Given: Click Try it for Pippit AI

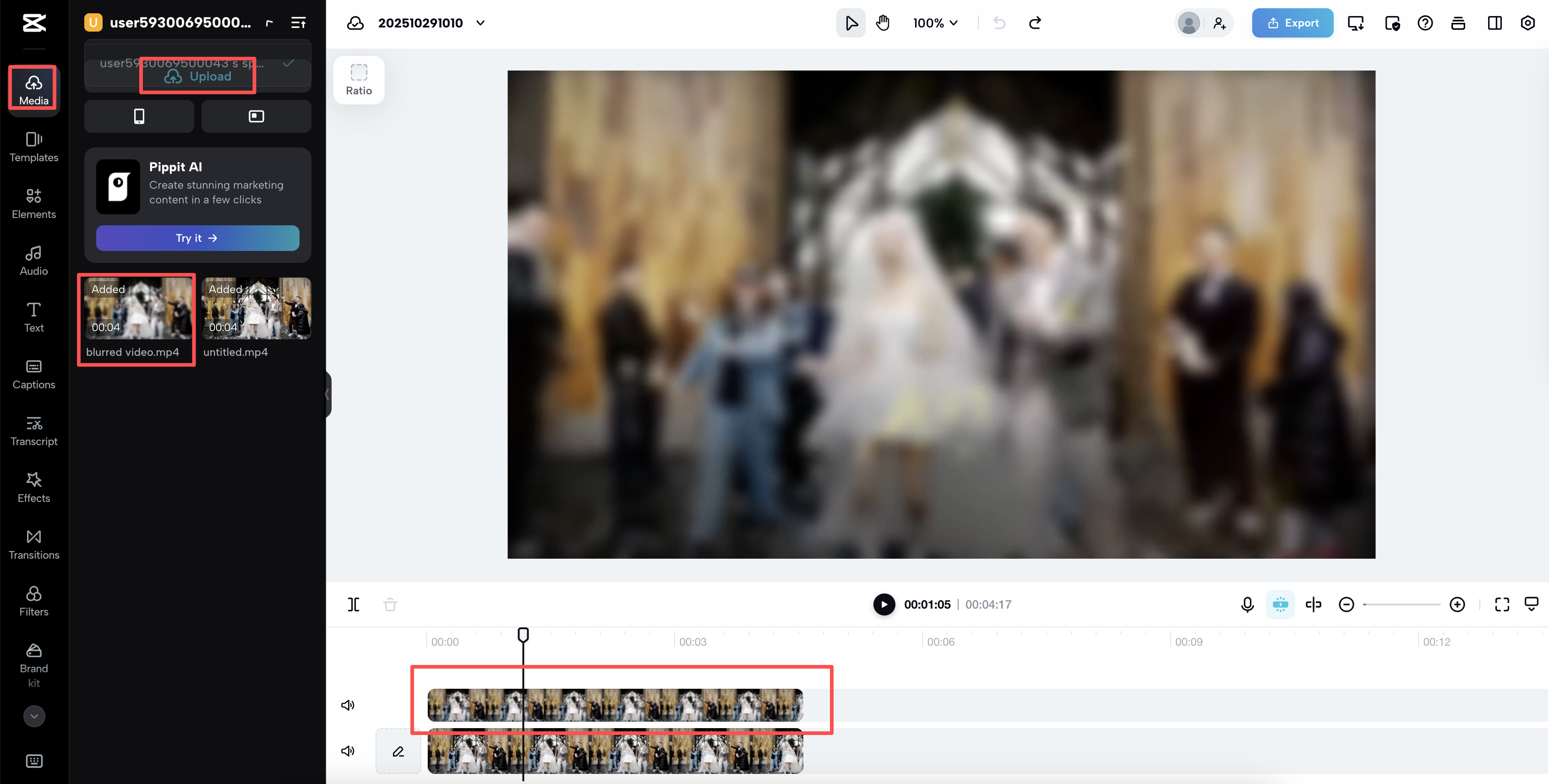Looking at the screenshot, I should pos(197,238).
